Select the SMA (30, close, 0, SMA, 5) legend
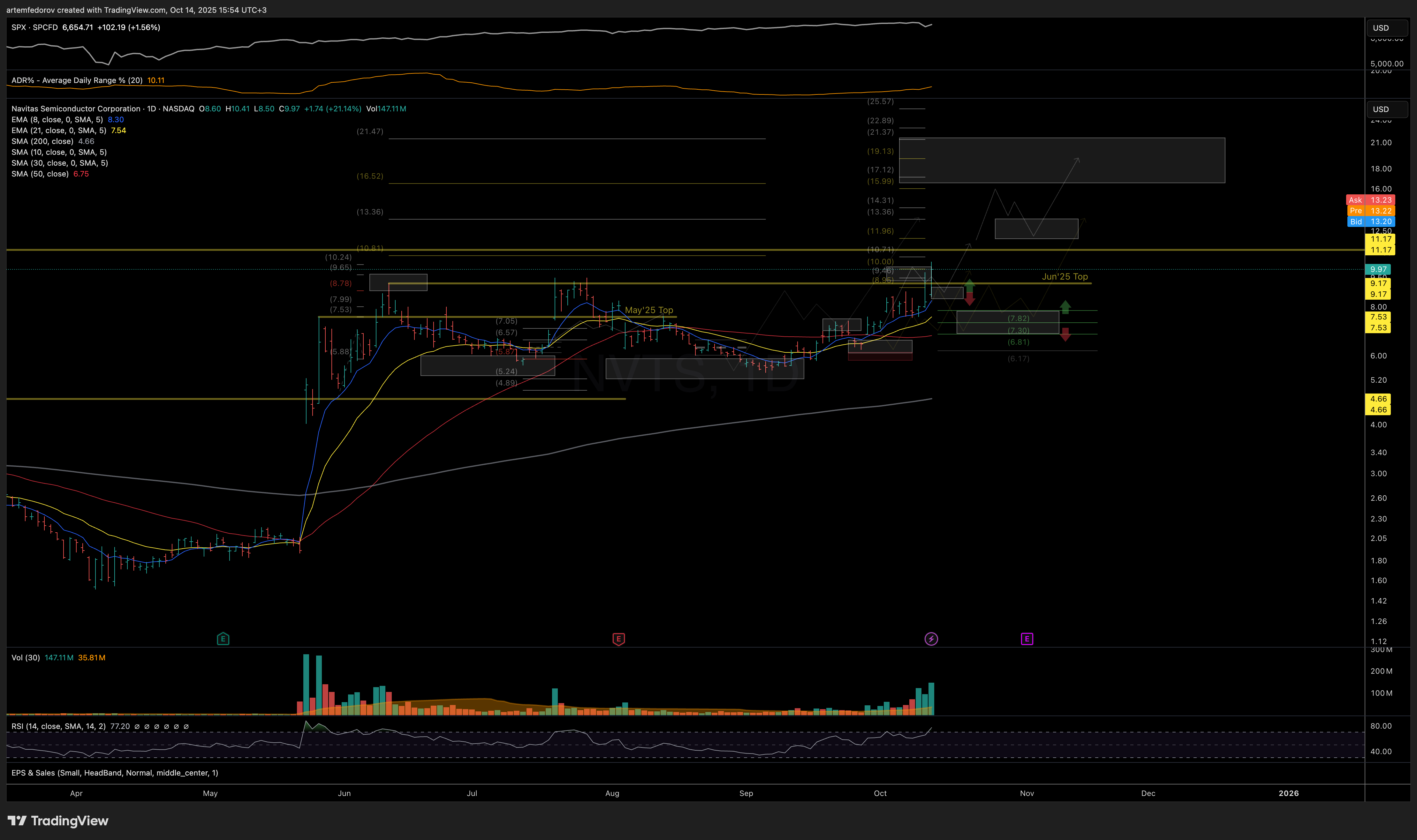 tap(59, 162)
